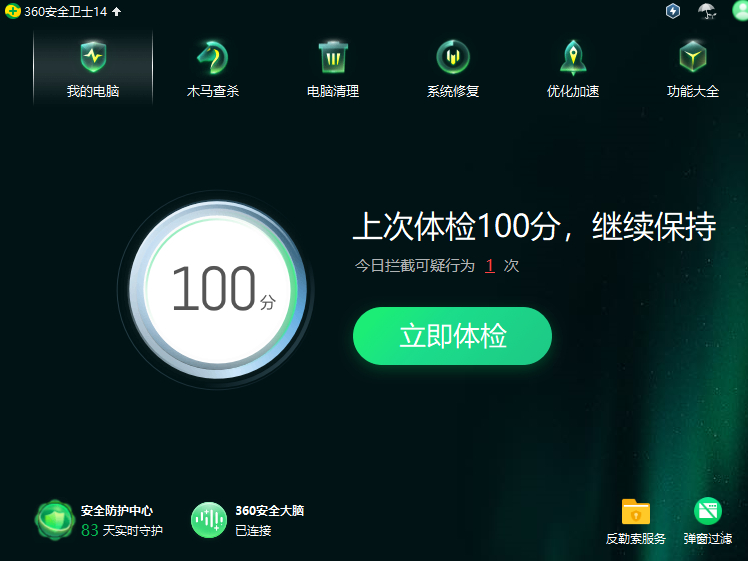Open the user avatar in top corner

pos(740,10)
